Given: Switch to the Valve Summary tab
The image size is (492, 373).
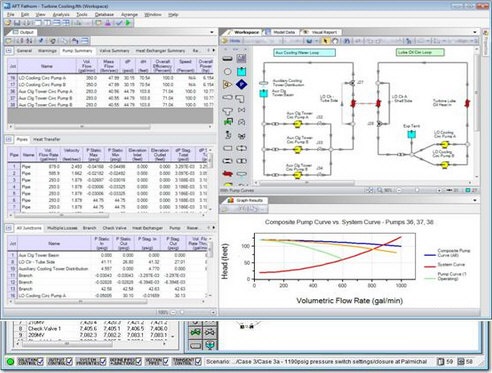Looking at the screenshot, I should [114, 51].
